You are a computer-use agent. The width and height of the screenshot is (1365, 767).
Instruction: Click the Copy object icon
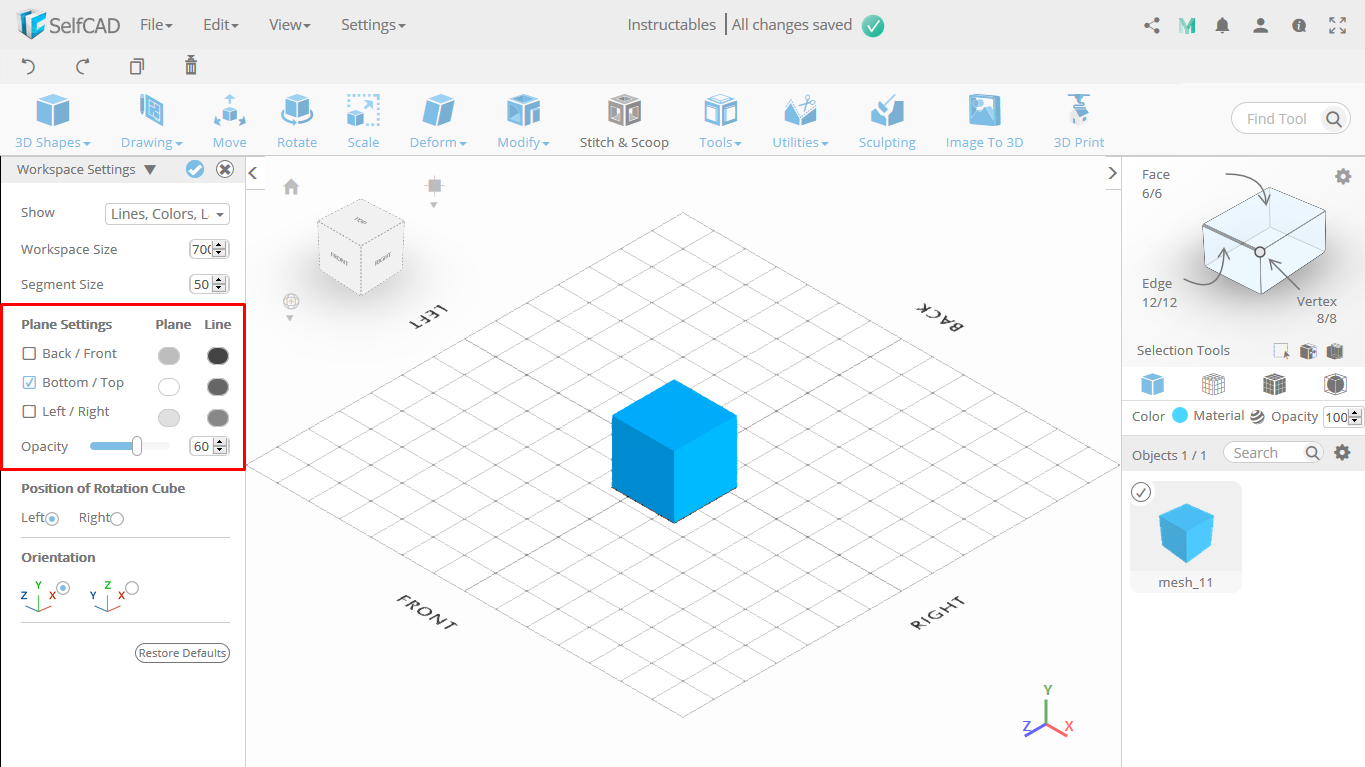tap(137, 67)
